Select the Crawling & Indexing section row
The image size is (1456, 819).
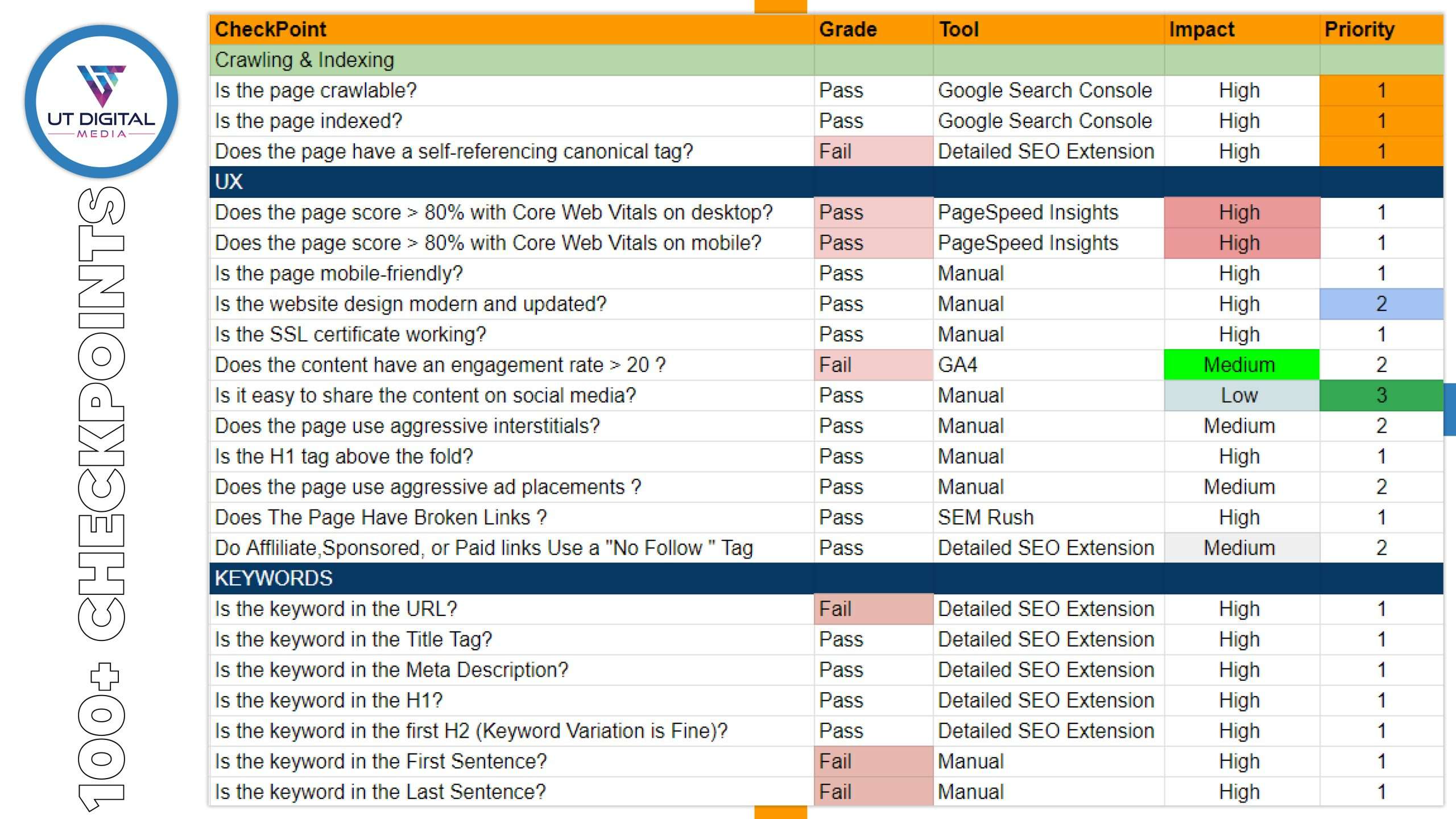305,60
